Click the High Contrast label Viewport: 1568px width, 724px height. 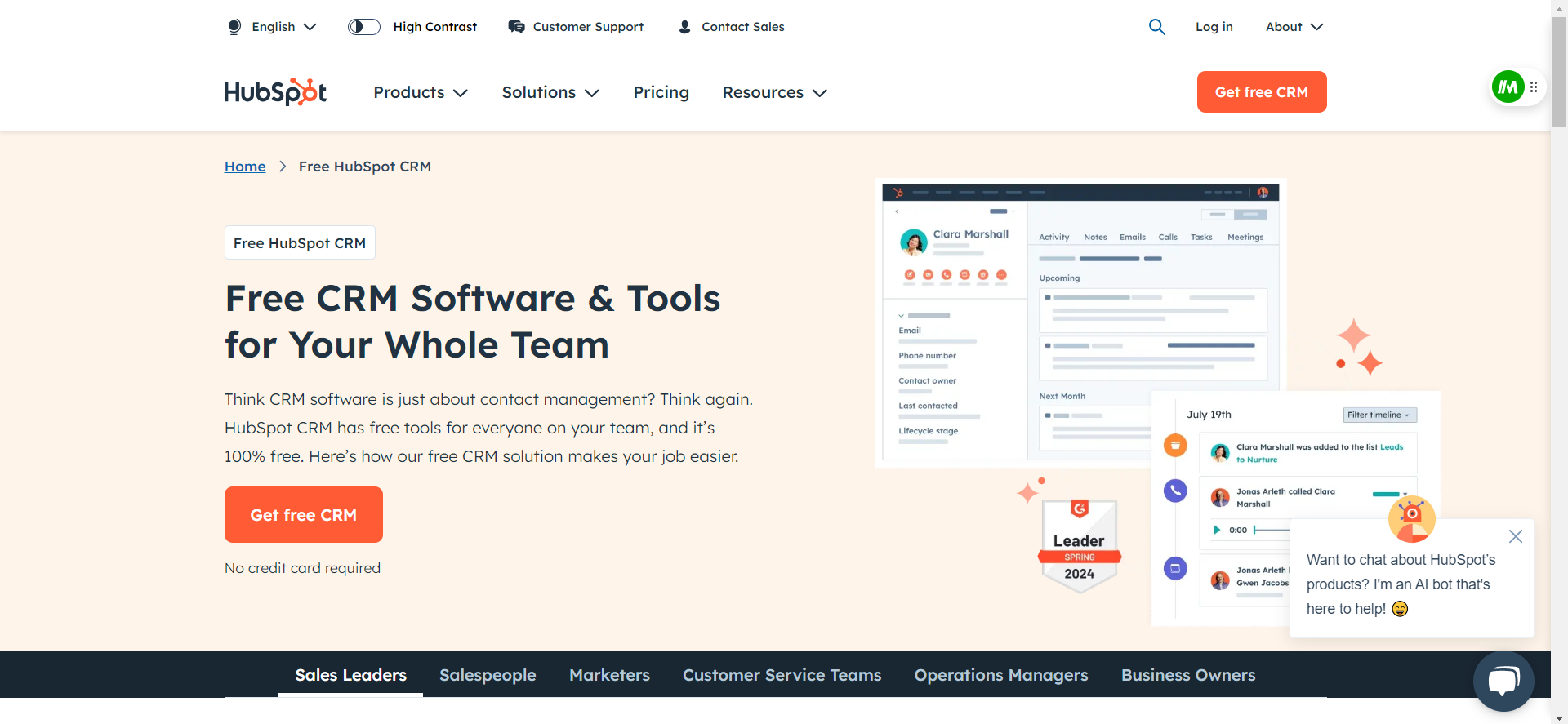(435, 27)
